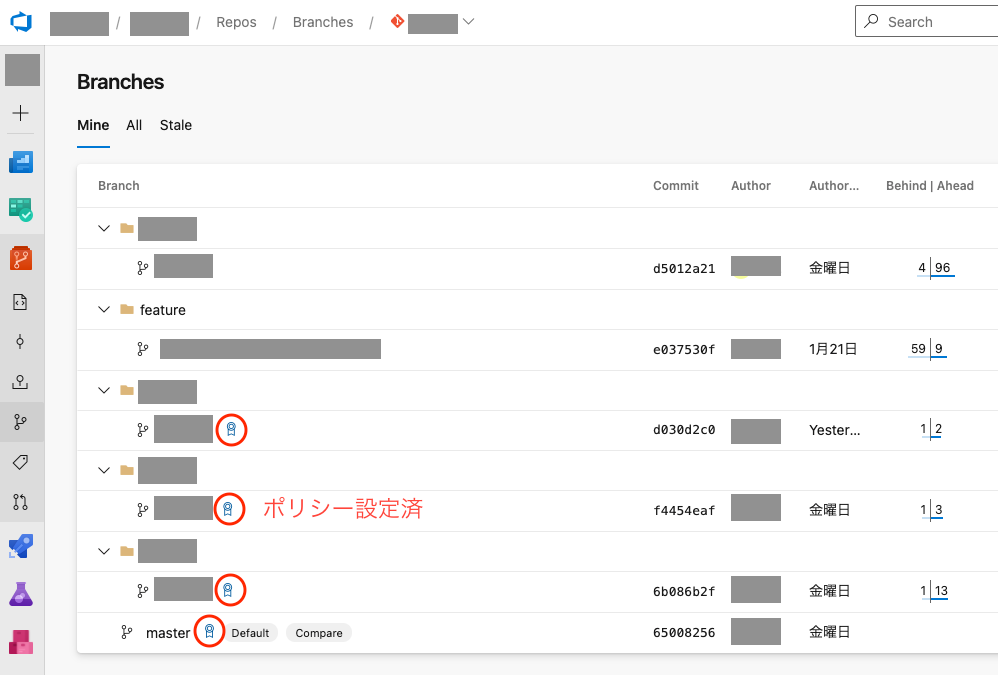Open Test Plans flask icon
The height and width of the screenshot is (675, 998).
click(x=21, y=594)
